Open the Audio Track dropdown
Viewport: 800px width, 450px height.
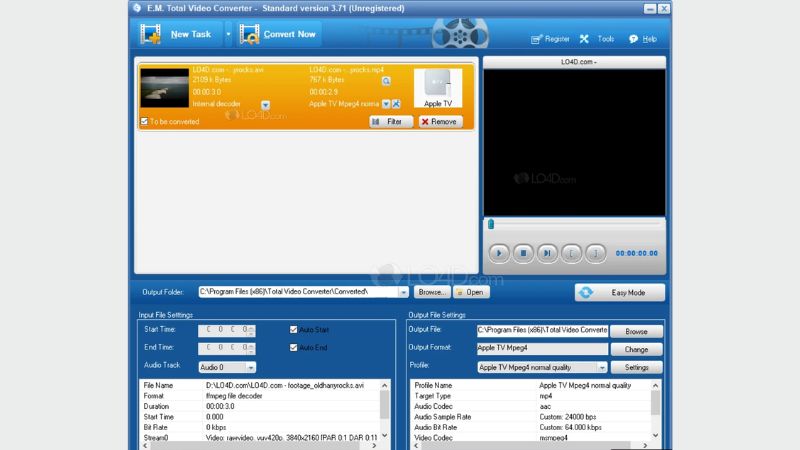pos(227,367)
